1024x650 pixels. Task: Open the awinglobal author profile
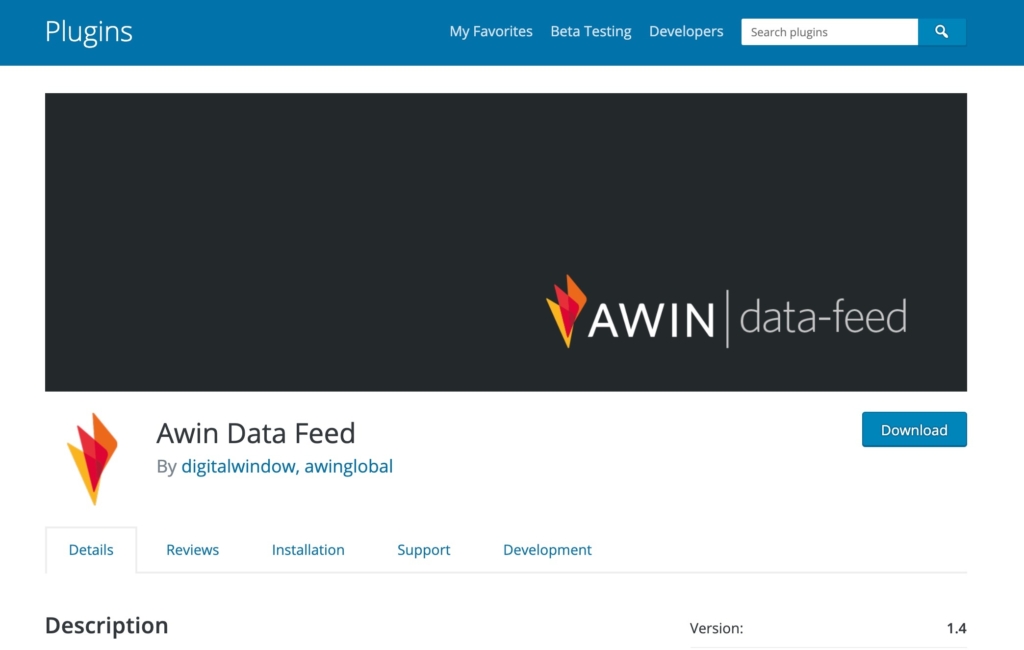(349, 466)
